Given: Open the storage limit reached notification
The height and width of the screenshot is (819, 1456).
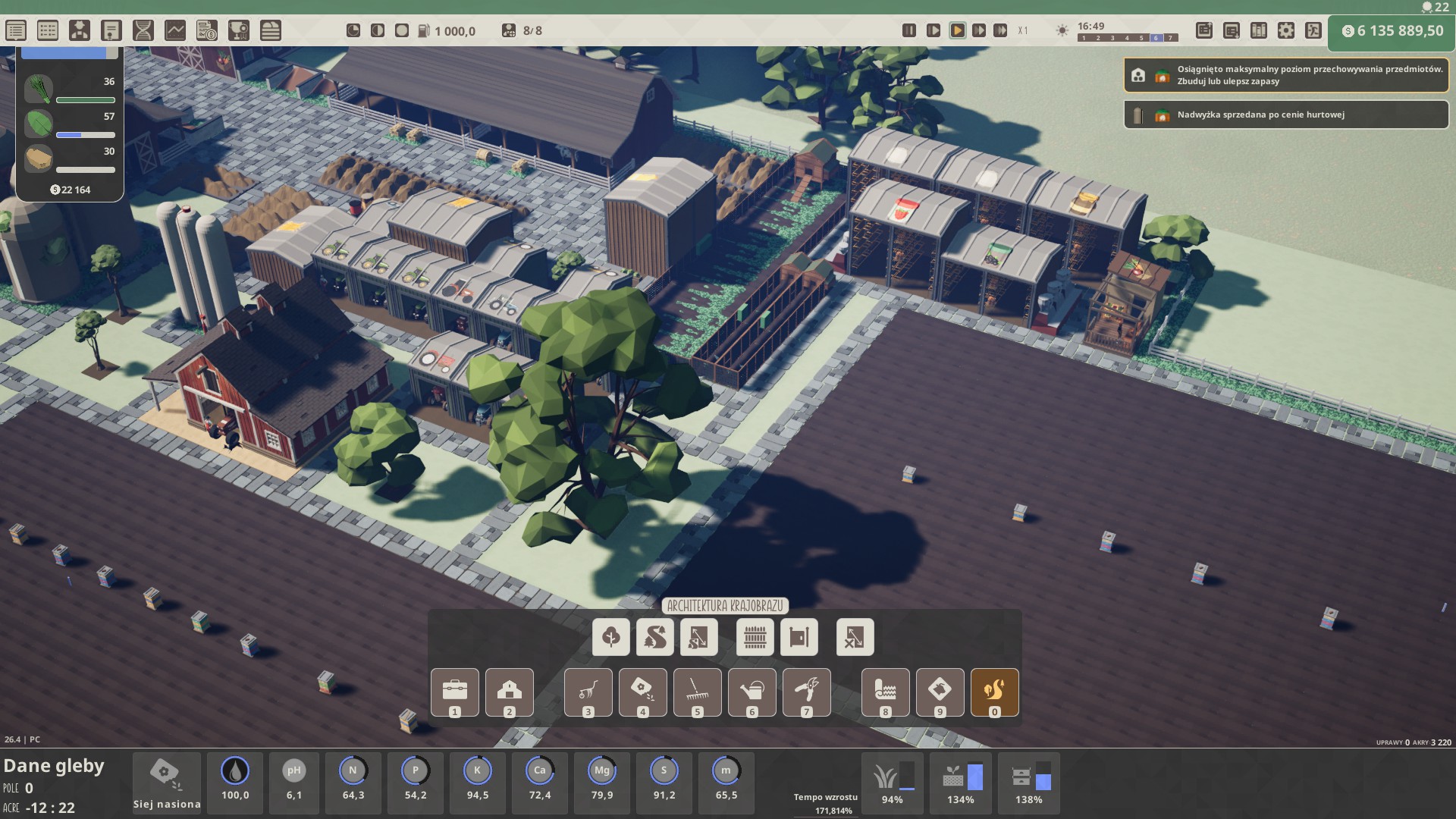Looking at the screenshot, I should pyautogui.click(x=1285, y=75).
